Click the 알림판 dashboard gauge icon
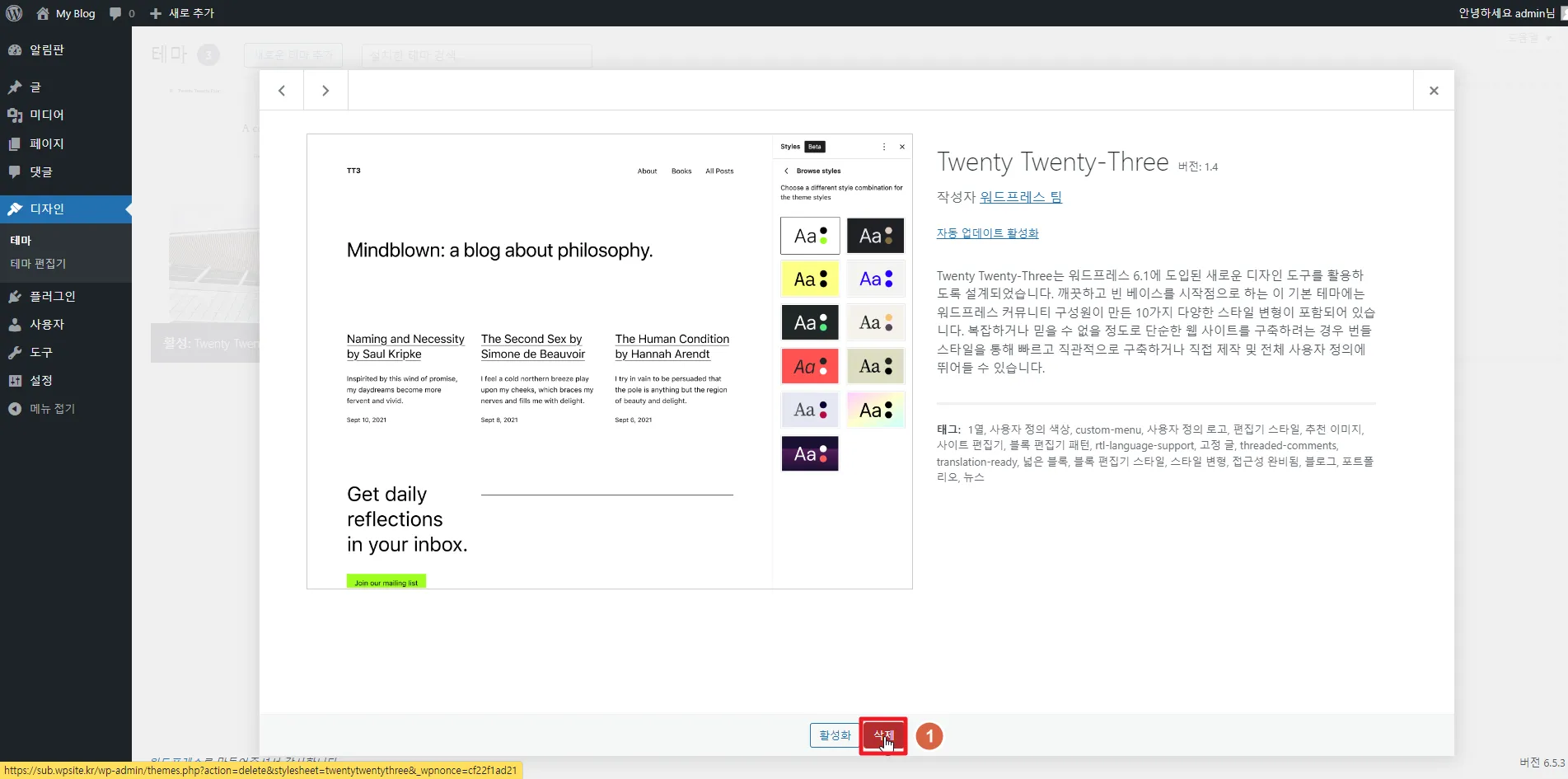Viewport: 1568px width, 779px height. [x=15, y=50]
